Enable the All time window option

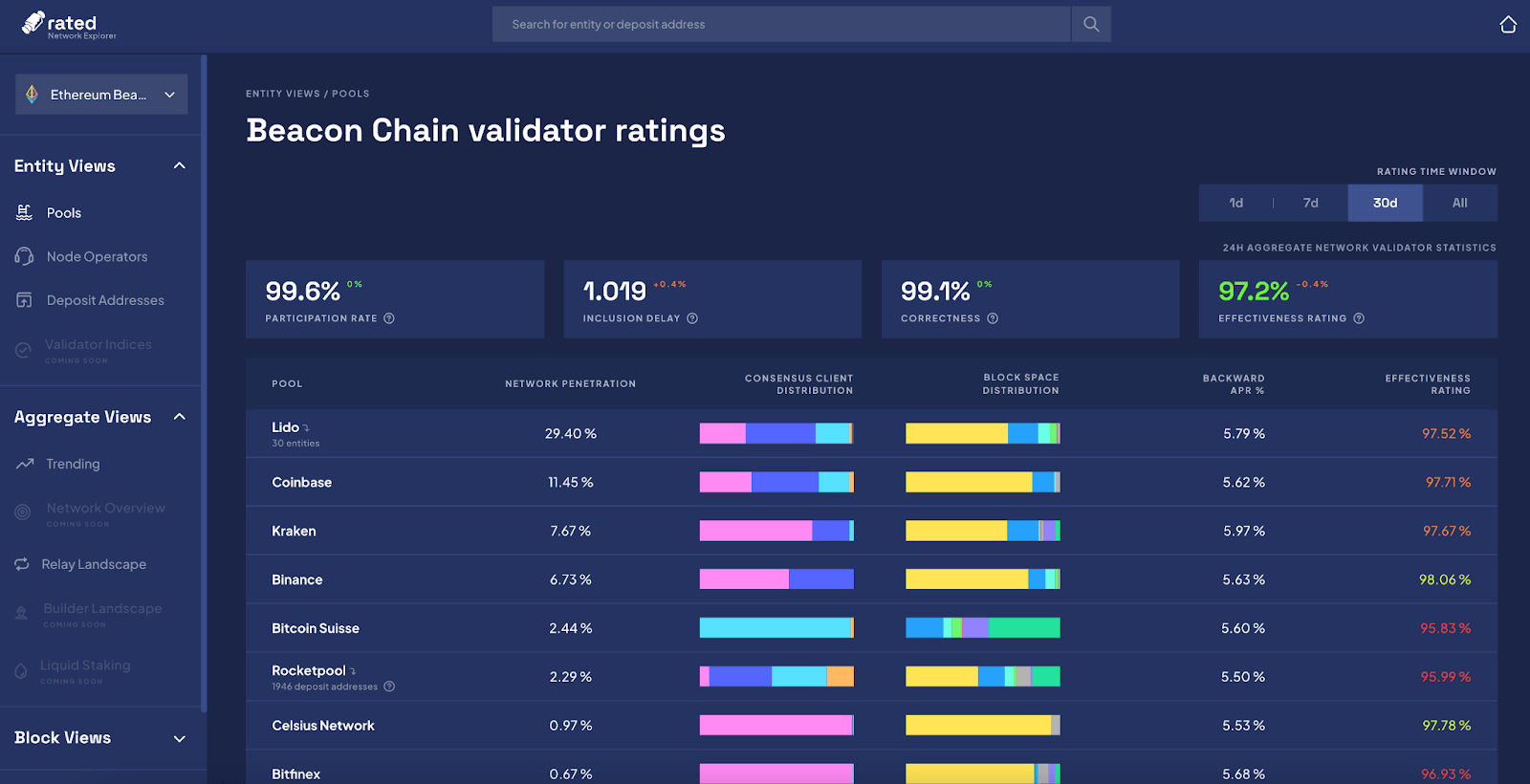[1459, 203]
